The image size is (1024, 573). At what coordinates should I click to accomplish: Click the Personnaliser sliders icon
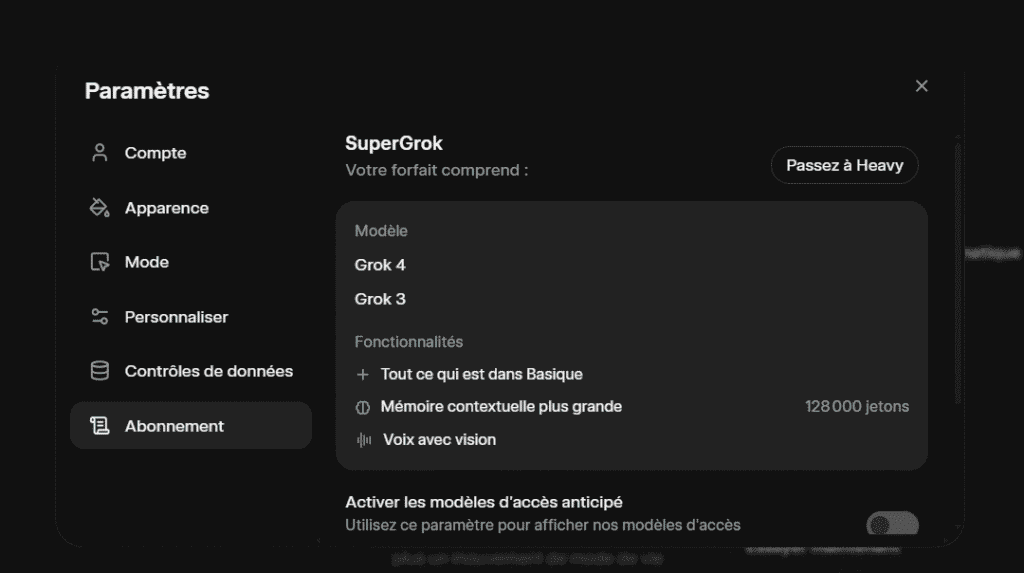(x=99, y=317)
